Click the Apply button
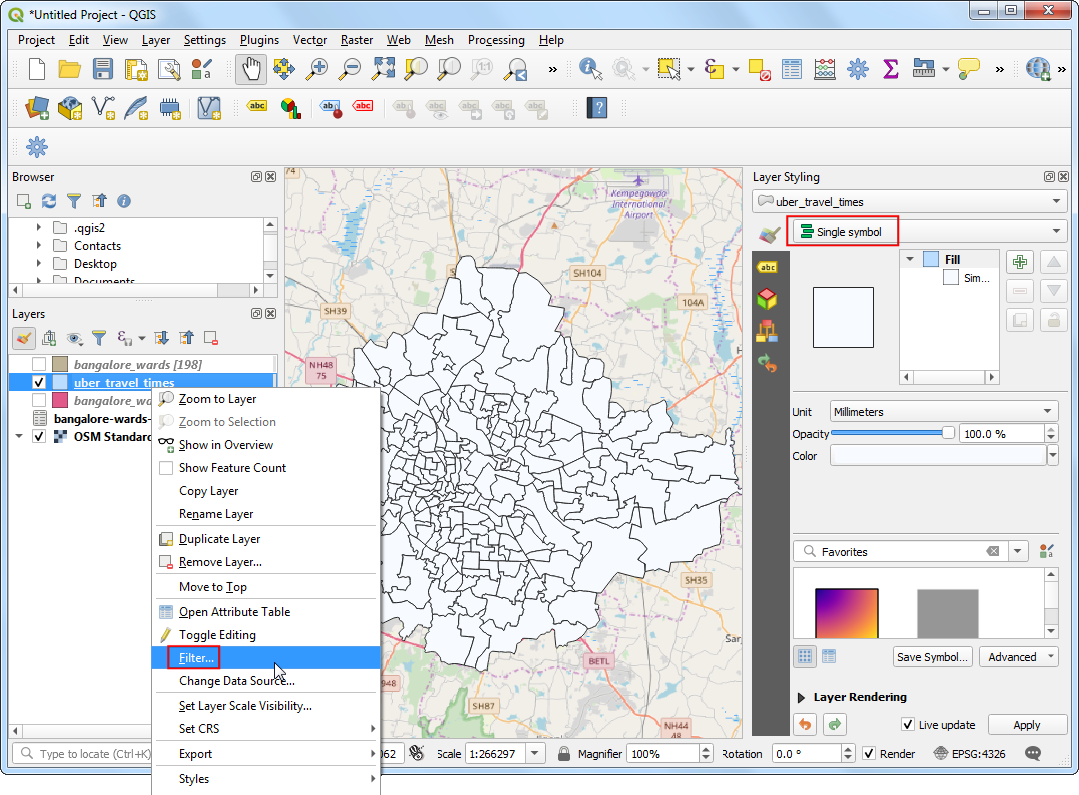The height and width of the screenshot is (795, 1079). (x=1026, y=725)
